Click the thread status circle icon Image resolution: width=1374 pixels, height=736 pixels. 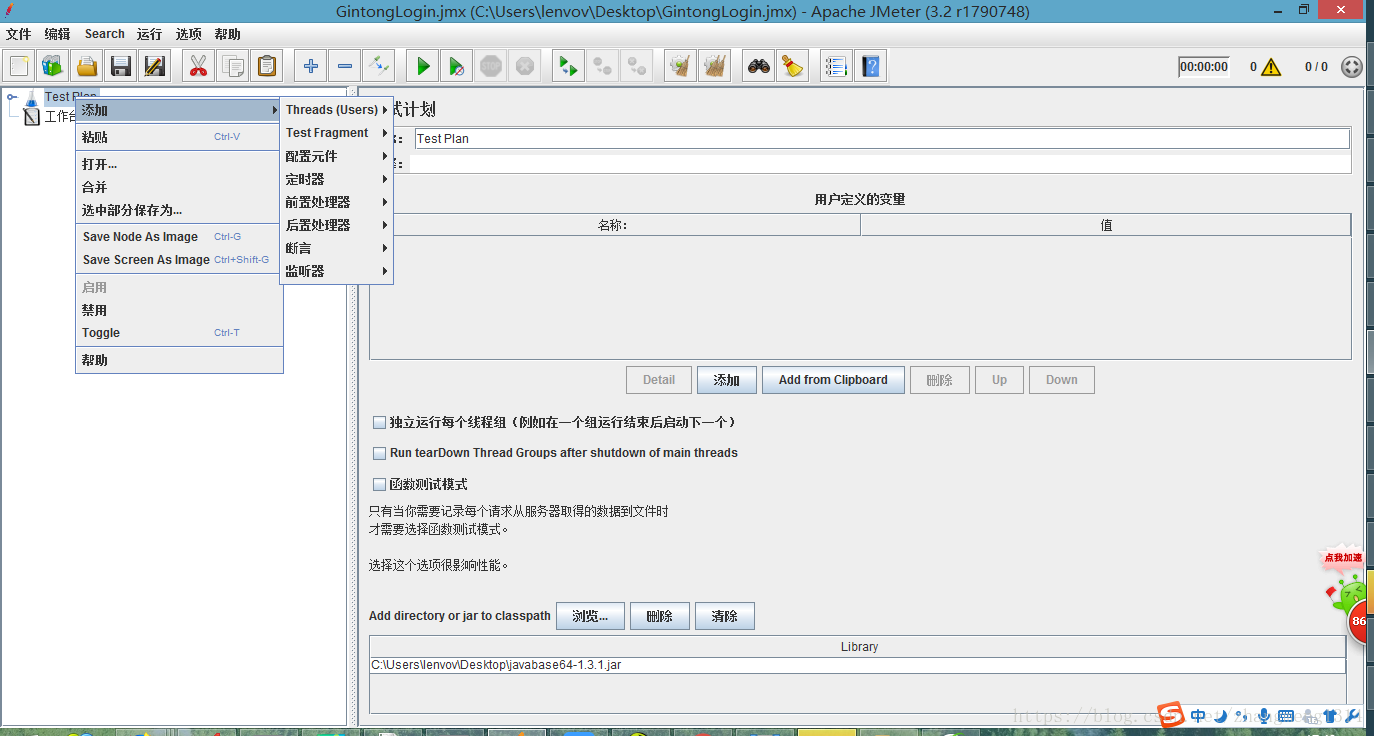click(1351, 67)
